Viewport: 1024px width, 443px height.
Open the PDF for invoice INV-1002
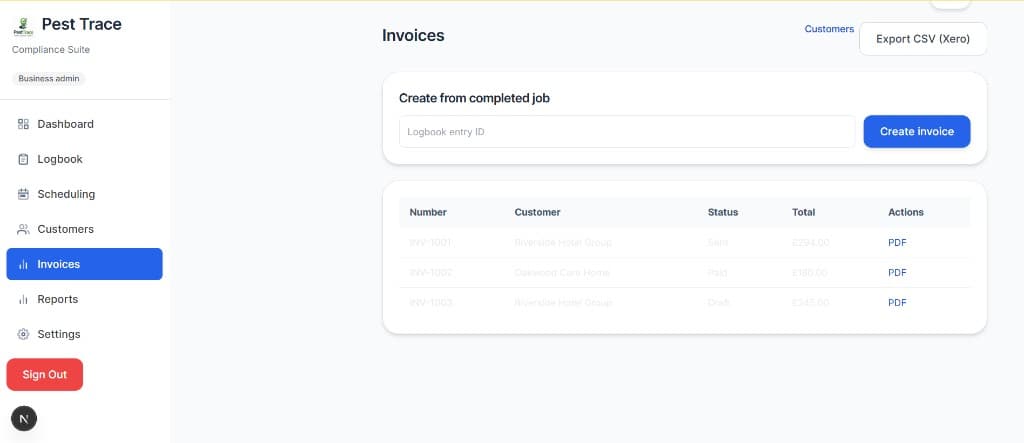click(x=897, y=272)
